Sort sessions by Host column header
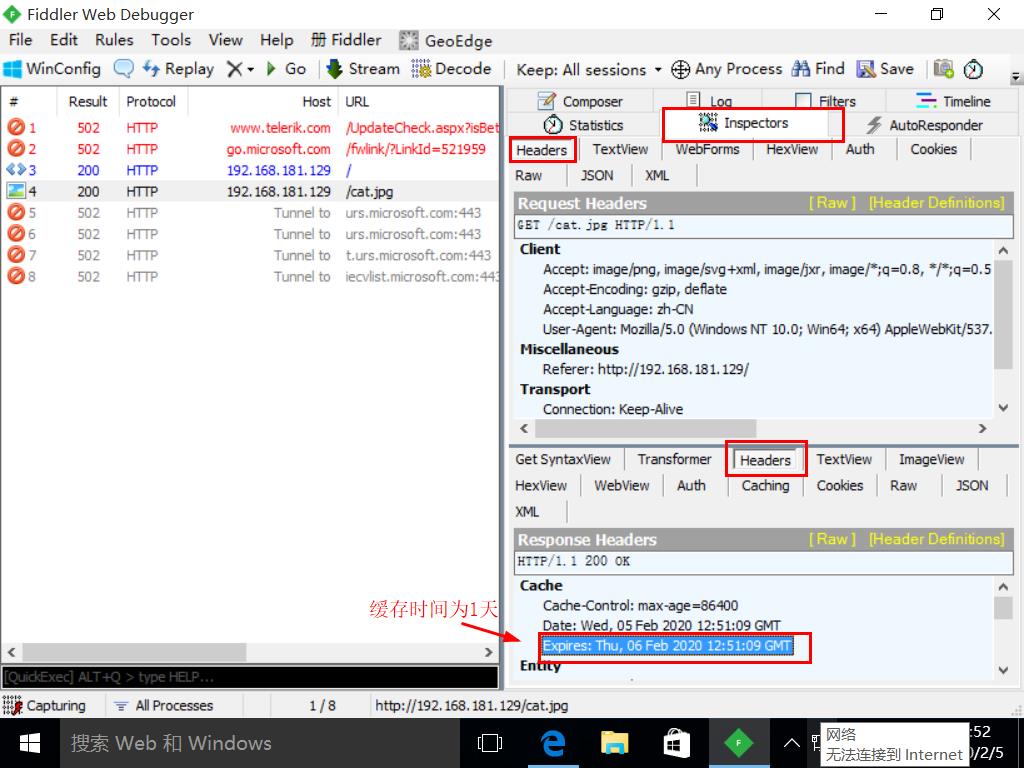Viewport: 1024px width, 768px height. pos(263,102)
